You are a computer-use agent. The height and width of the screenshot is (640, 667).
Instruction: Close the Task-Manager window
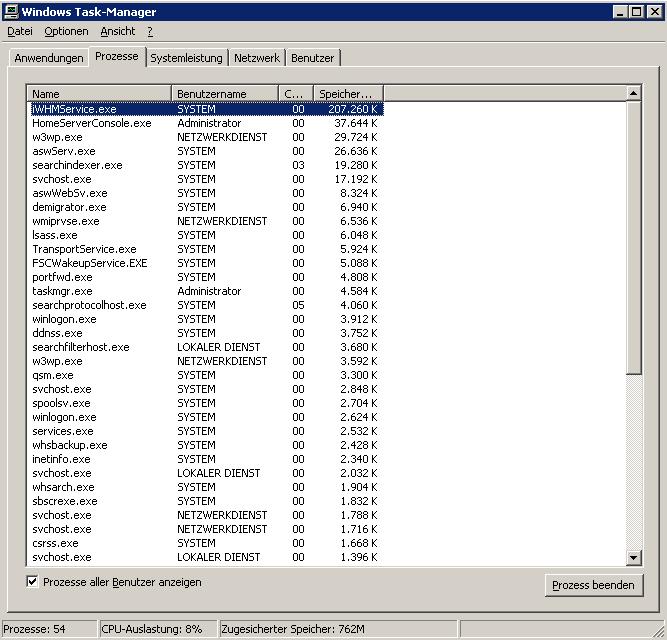click(654, 12)
